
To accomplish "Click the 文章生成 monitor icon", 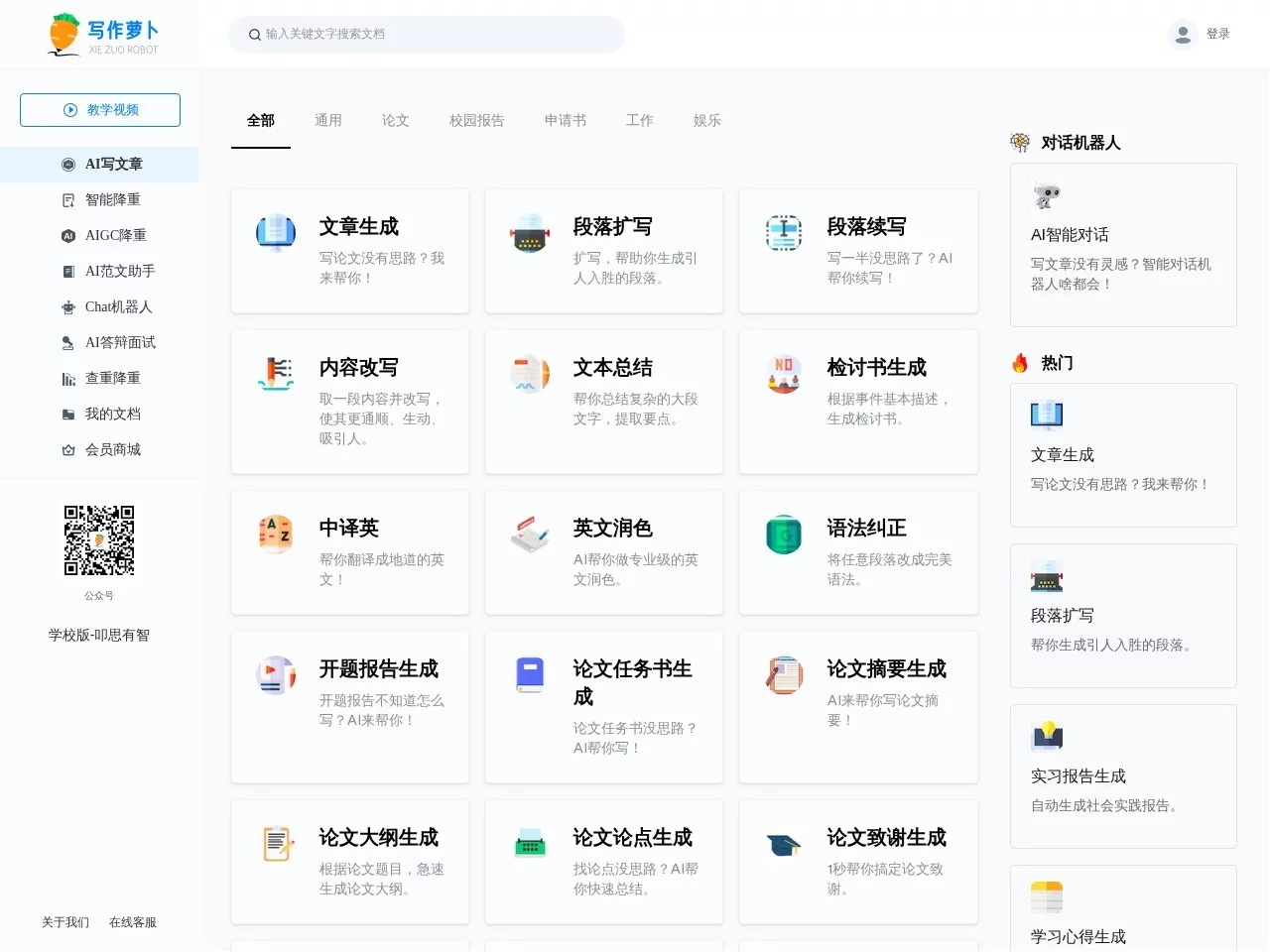I will (x=276, y=233).
